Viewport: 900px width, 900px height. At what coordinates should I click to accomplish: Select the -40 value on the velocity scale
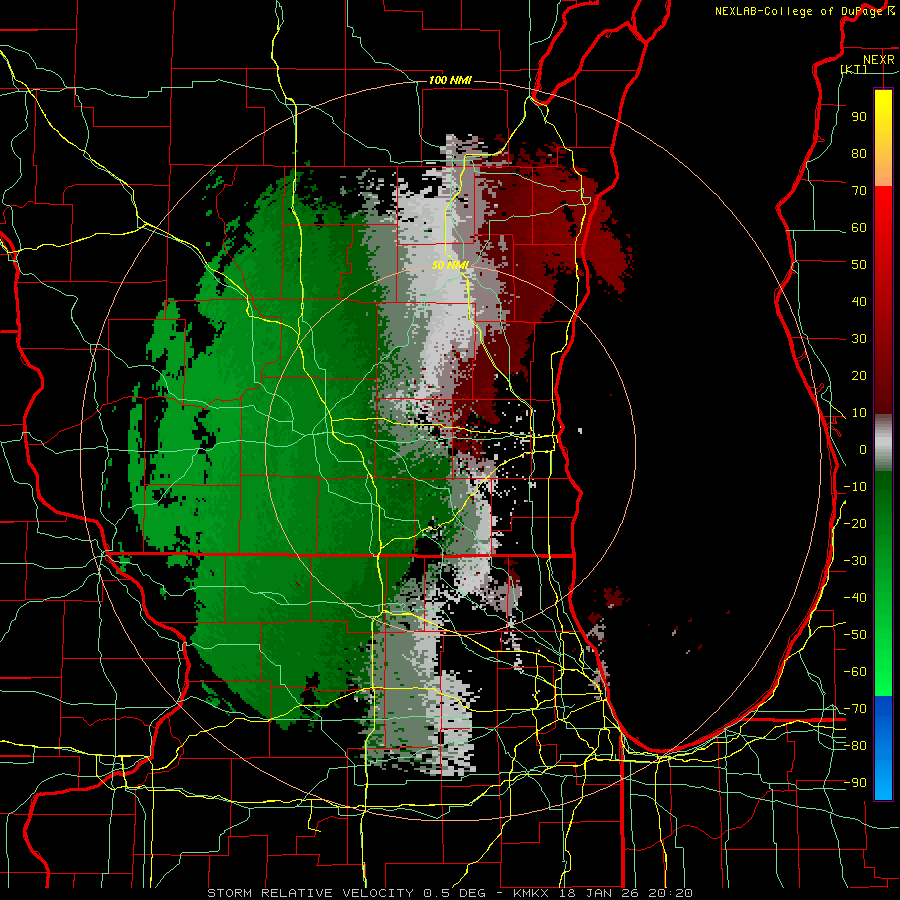coord(855,598)
